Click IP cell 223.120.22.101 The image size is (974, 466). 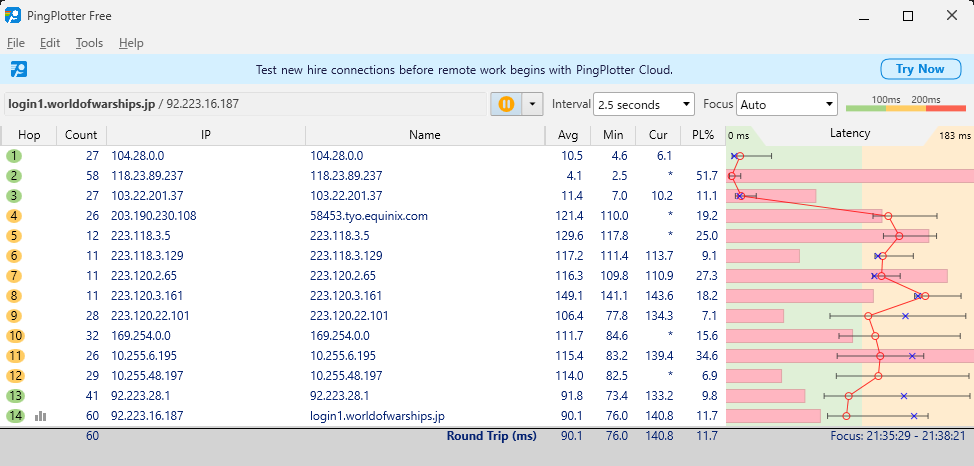click(x=150, y=316)
